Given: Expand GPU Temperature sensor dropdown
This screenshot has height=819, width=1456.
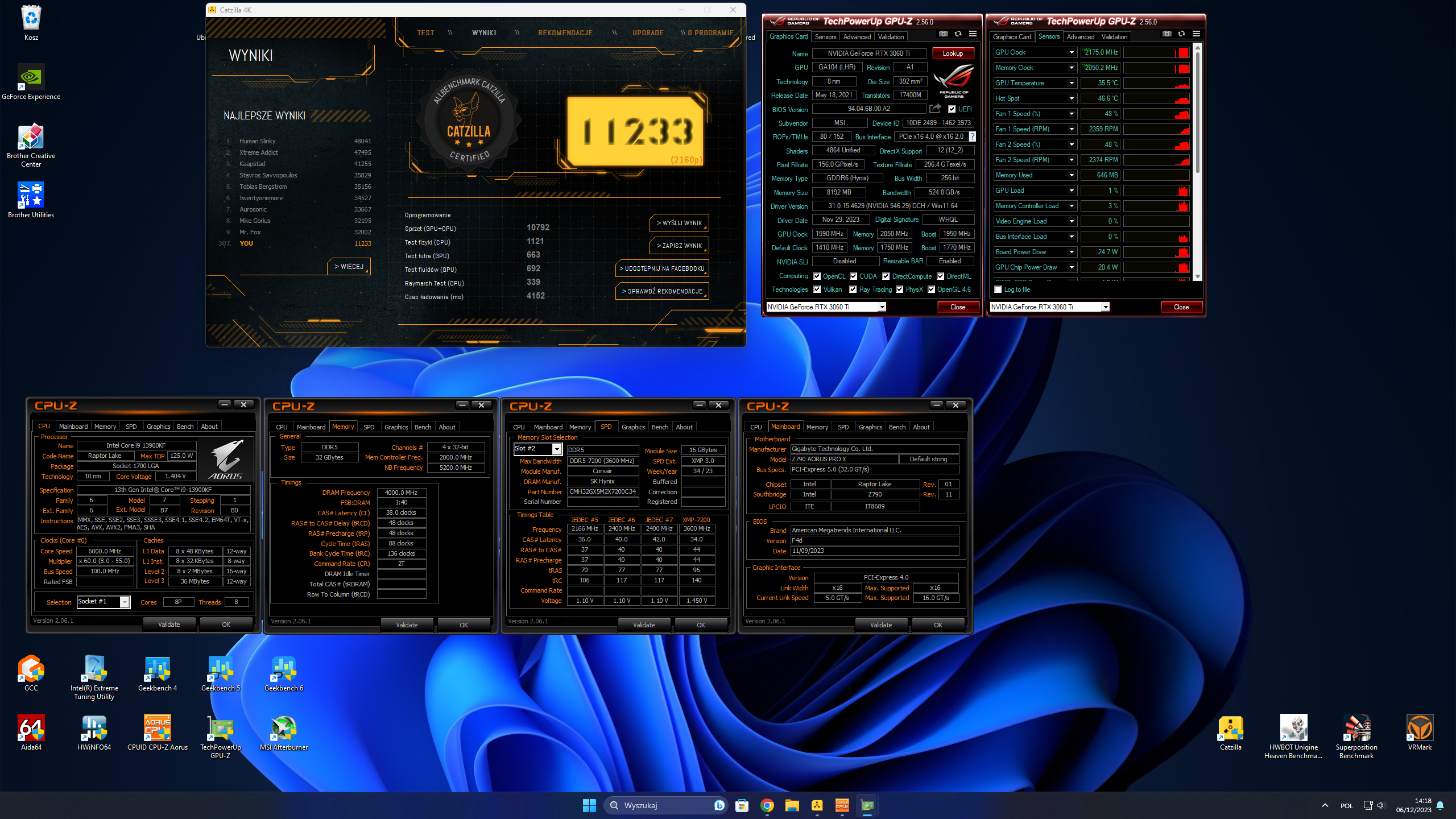Looking at the screenshot, I should [1072, 83].
